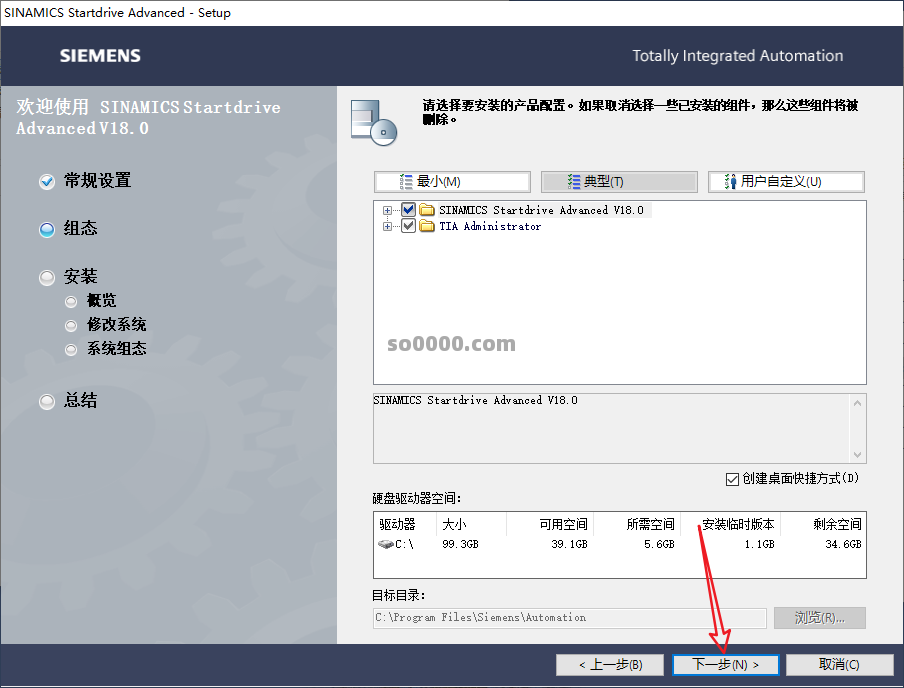The width and height of the screenshot is (904, 688).
Task: Uncheck SINAMICS Startdrive Advanced V18.0 checkbox
Action: 408,209
